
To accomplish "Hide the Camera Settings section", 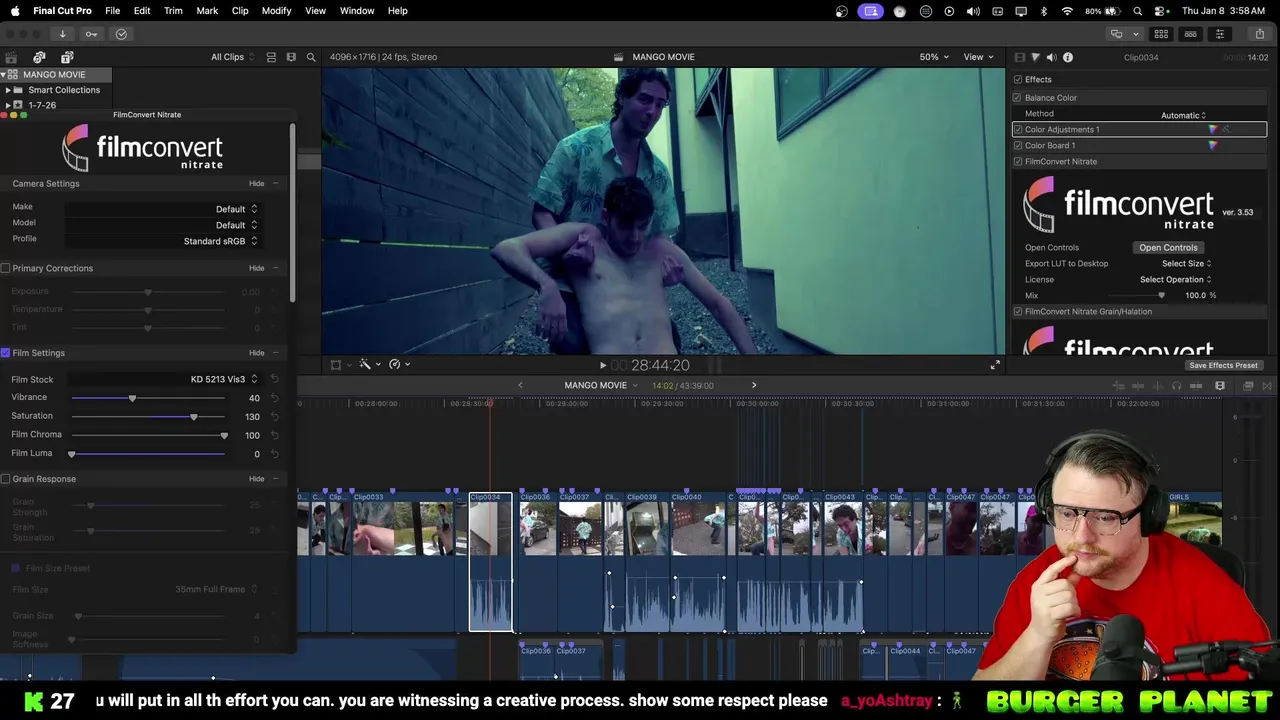I will point(257,183).
